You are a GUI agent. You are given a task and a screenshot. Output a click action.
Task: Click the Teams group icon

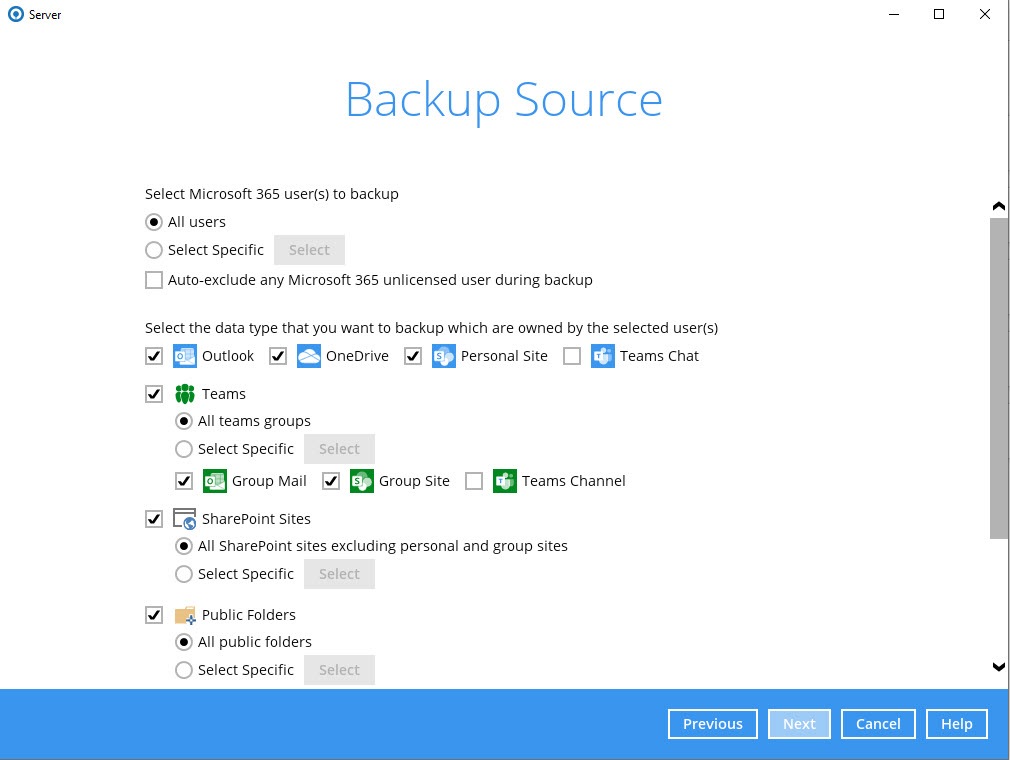click(x=184, y=393)
